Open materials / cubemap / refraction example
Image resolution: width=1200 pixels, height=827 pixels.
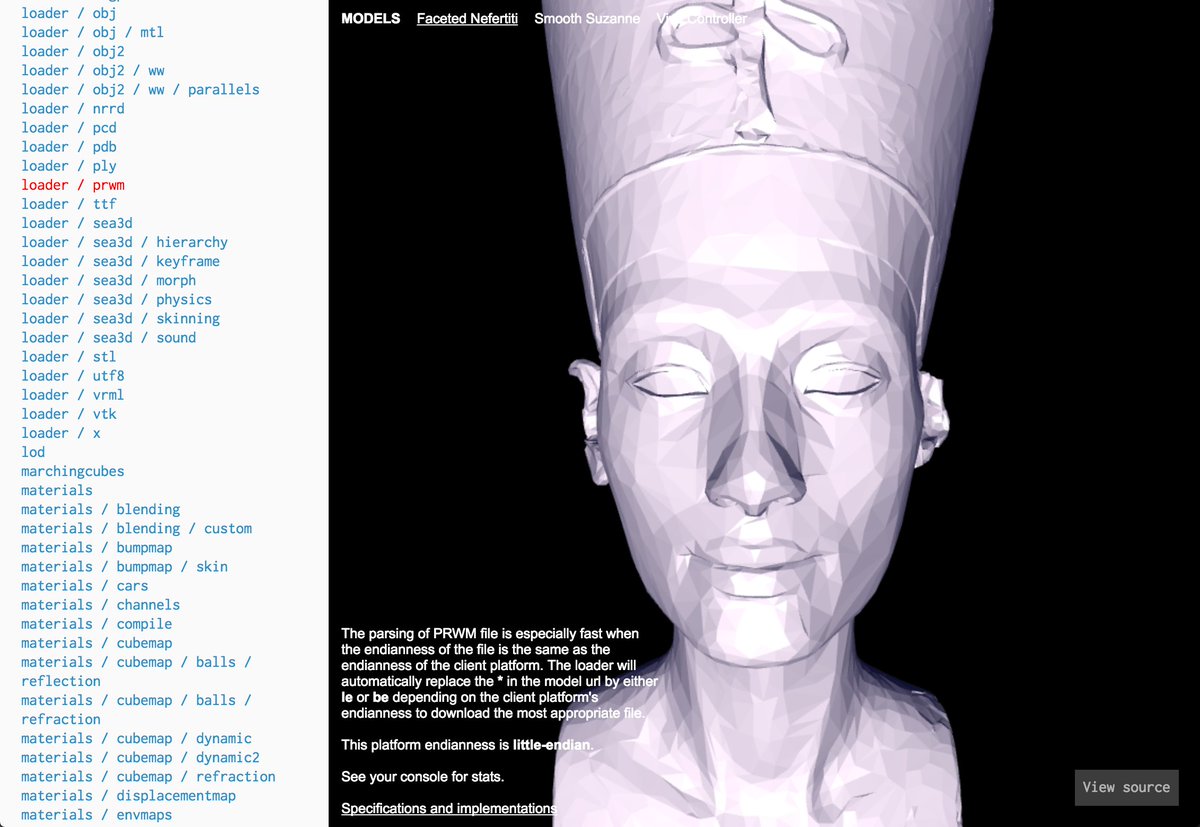[149, 776]
